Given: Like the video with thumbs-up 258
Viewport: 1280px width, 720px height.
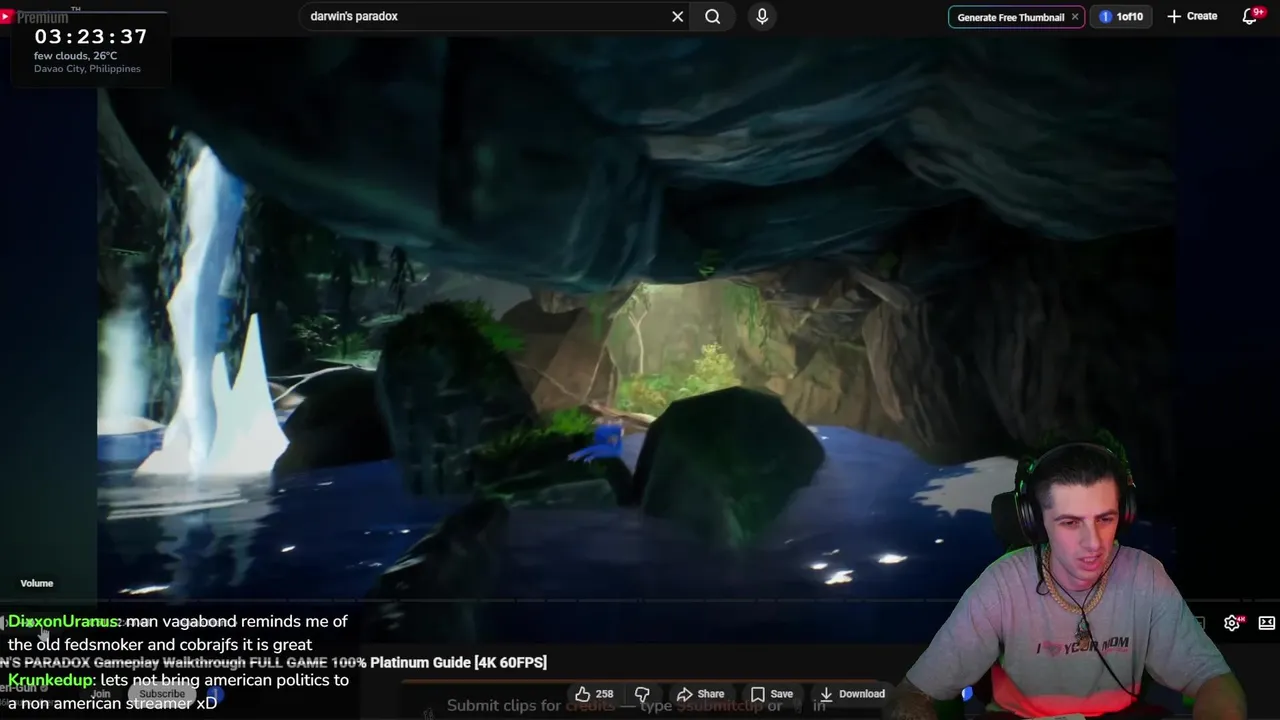Looking at the screenshot, I should 594,694.
